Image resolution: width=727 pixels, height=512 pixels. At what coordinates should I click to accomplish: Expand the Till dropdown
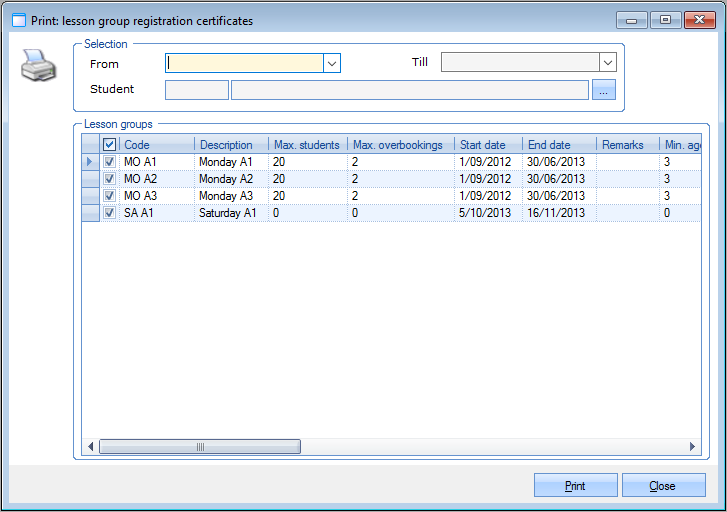tap(607, 63)
